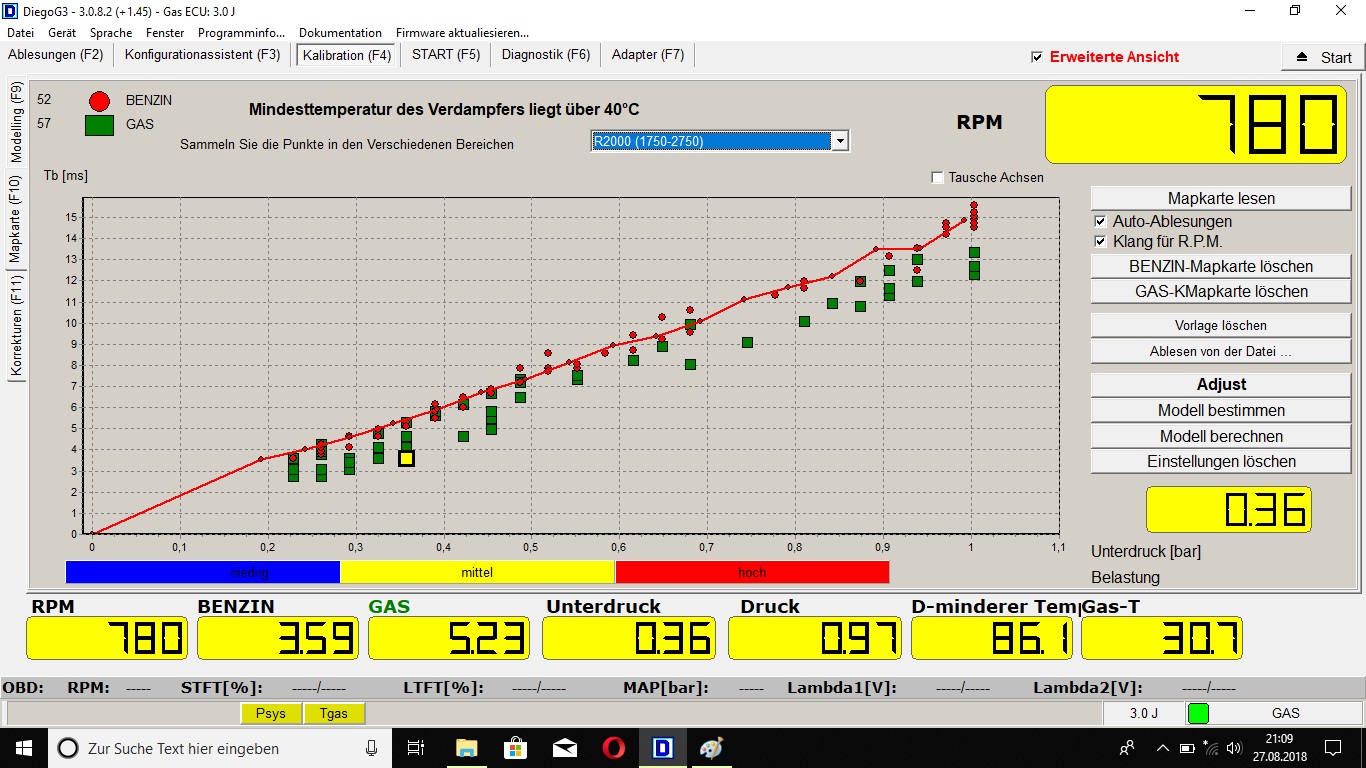Click the Psys status button
The image size is (1366, 768).
[271, 713]
